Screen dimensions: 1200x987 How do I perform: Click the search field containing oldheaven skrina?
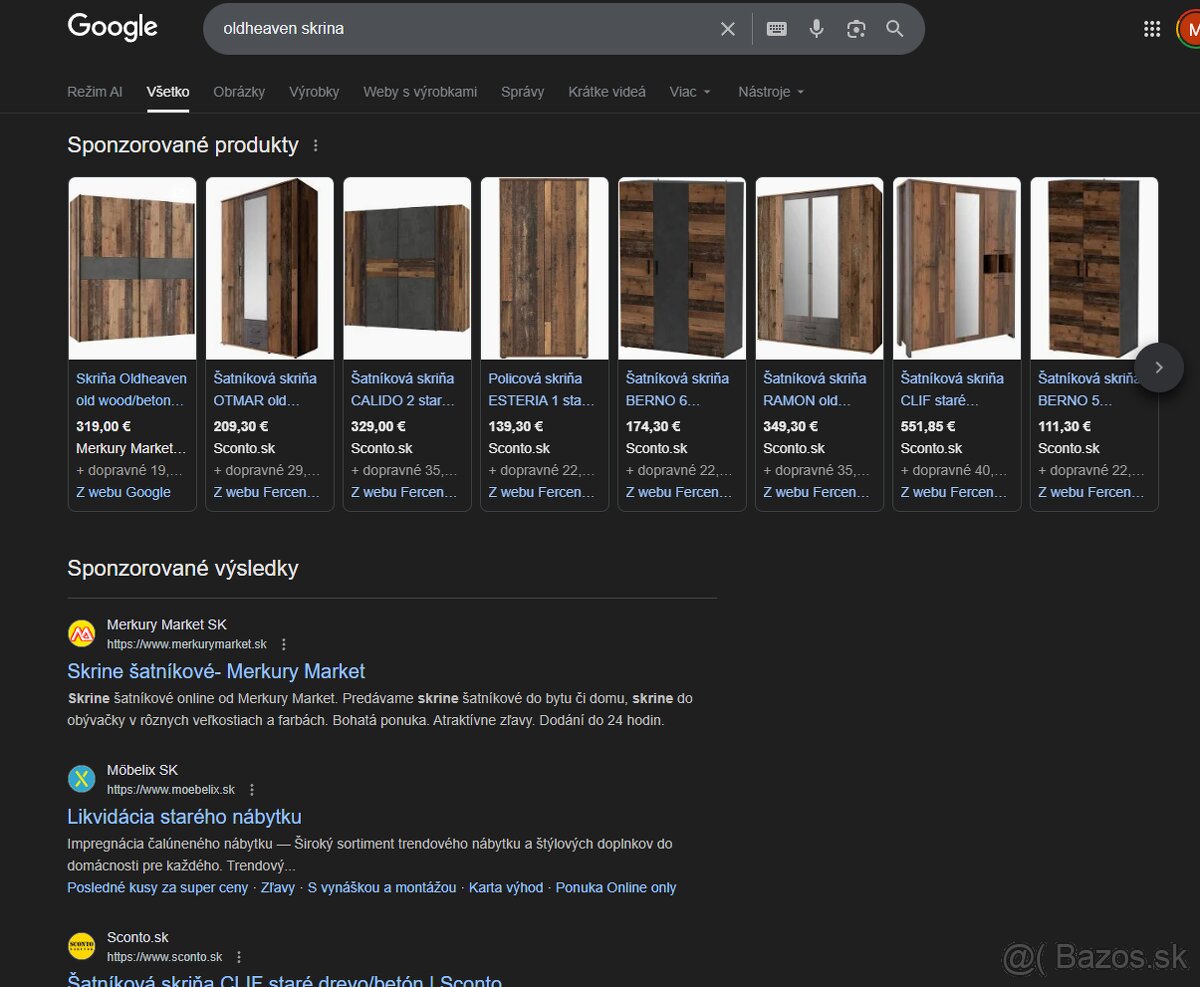click(460, 29)
